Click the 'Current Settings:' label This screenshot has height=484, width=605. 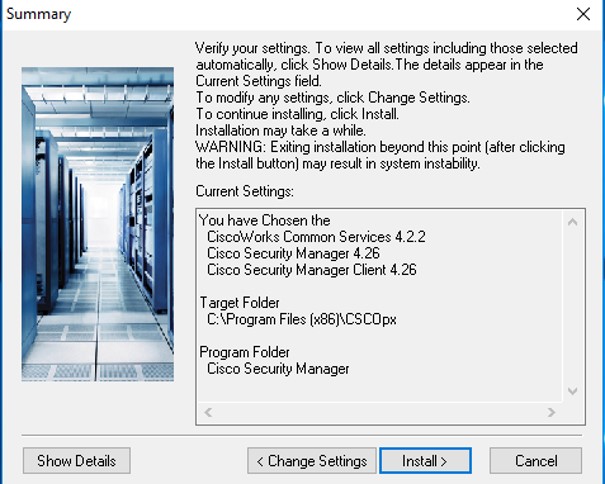click(245, 191)
